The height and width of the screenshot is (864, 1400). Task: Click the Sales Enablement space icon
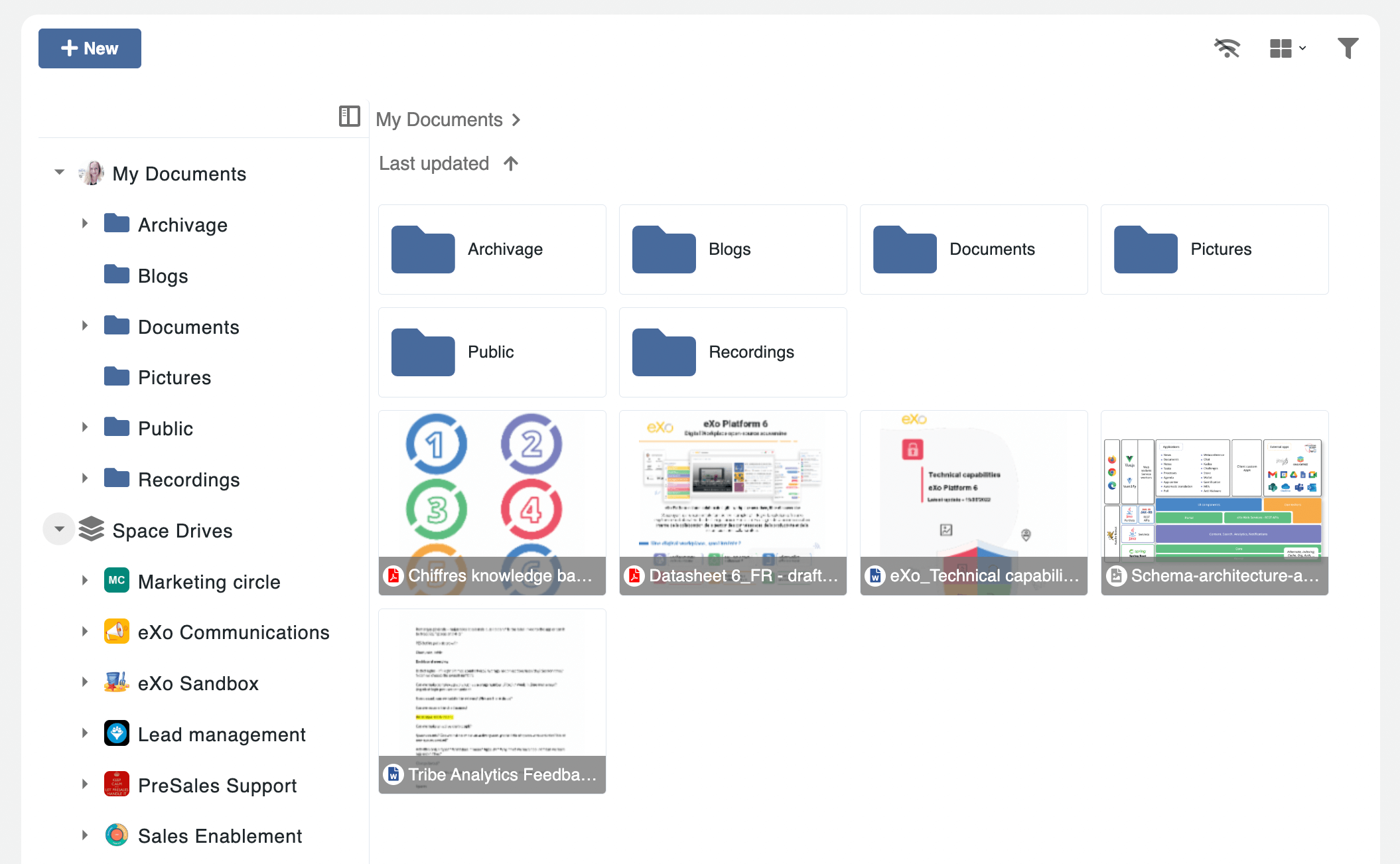(x=117, y=835)
